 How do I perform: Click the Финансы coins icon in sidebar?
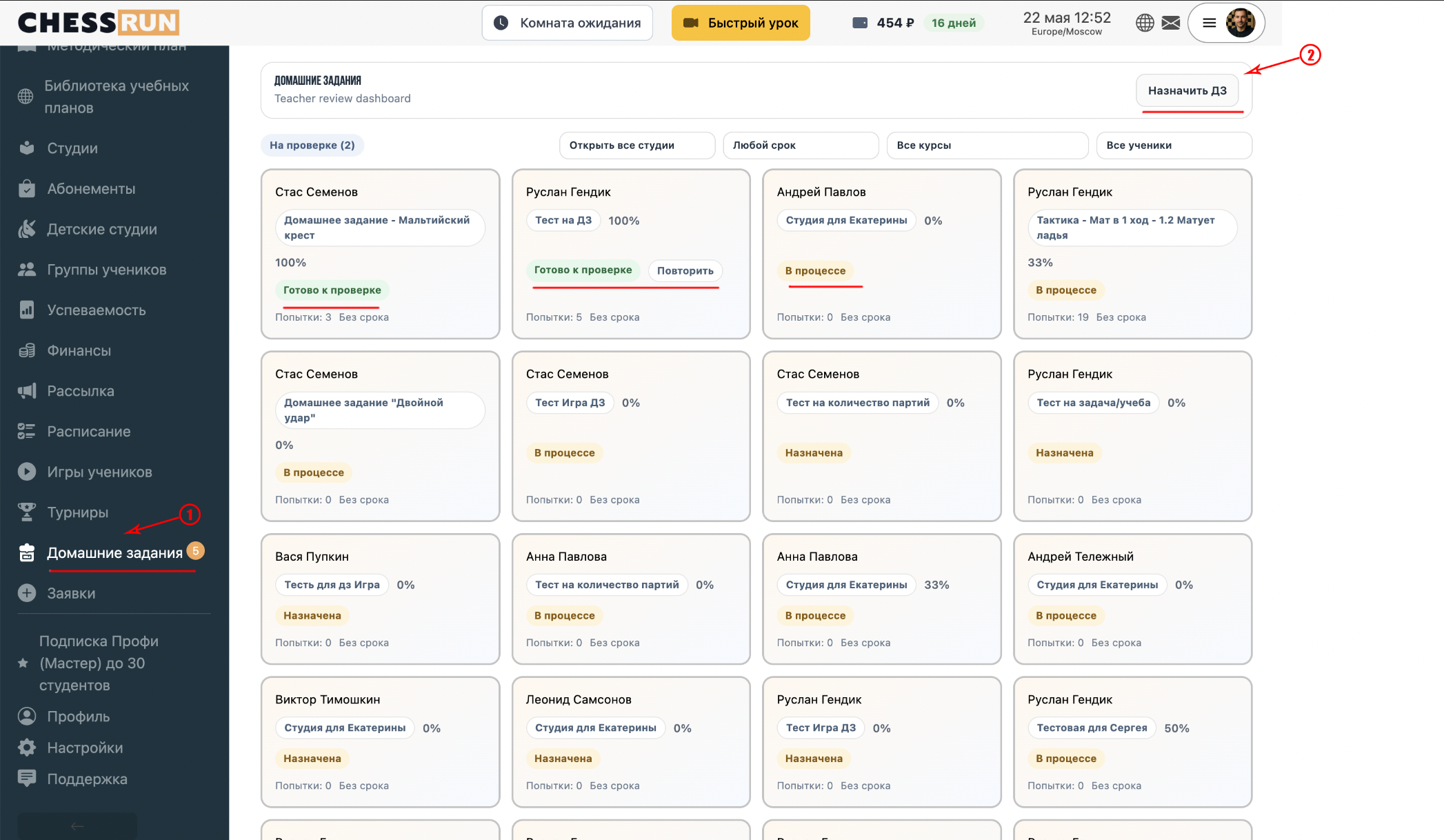(27, 350)
